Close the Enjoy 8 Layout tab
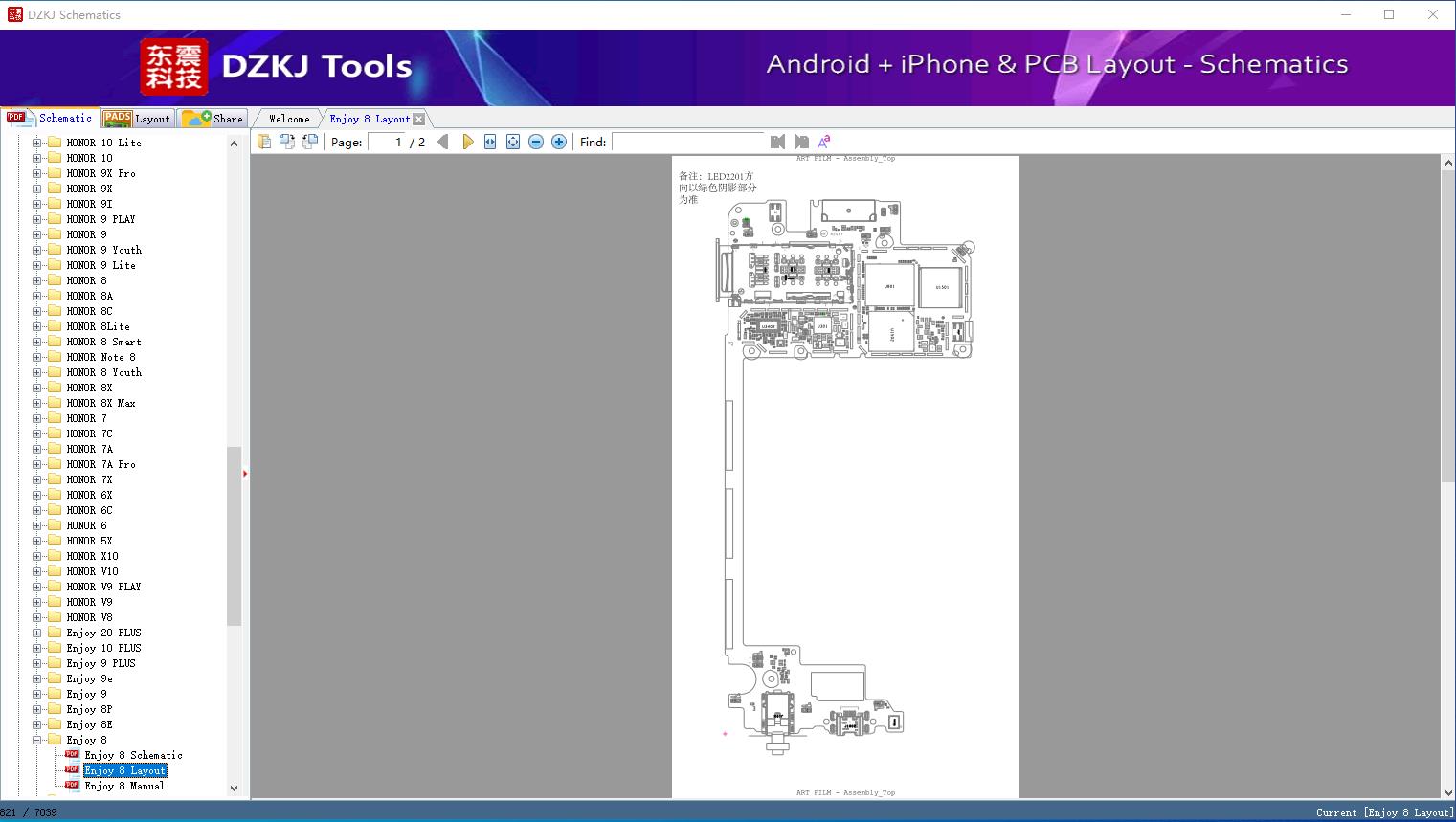The height and width of the screenshot is (822, 1456). pos(418,119)
